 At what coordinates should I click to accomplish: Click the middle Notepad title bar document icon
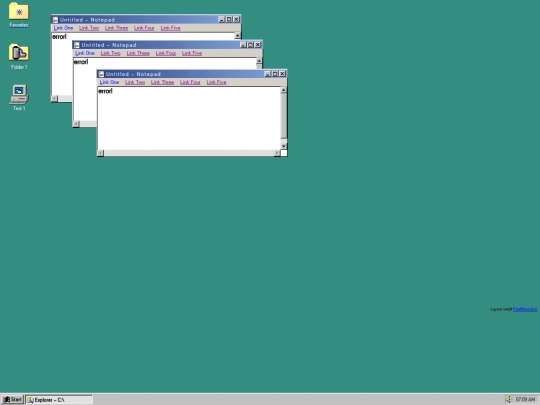[x=77, y=45]
